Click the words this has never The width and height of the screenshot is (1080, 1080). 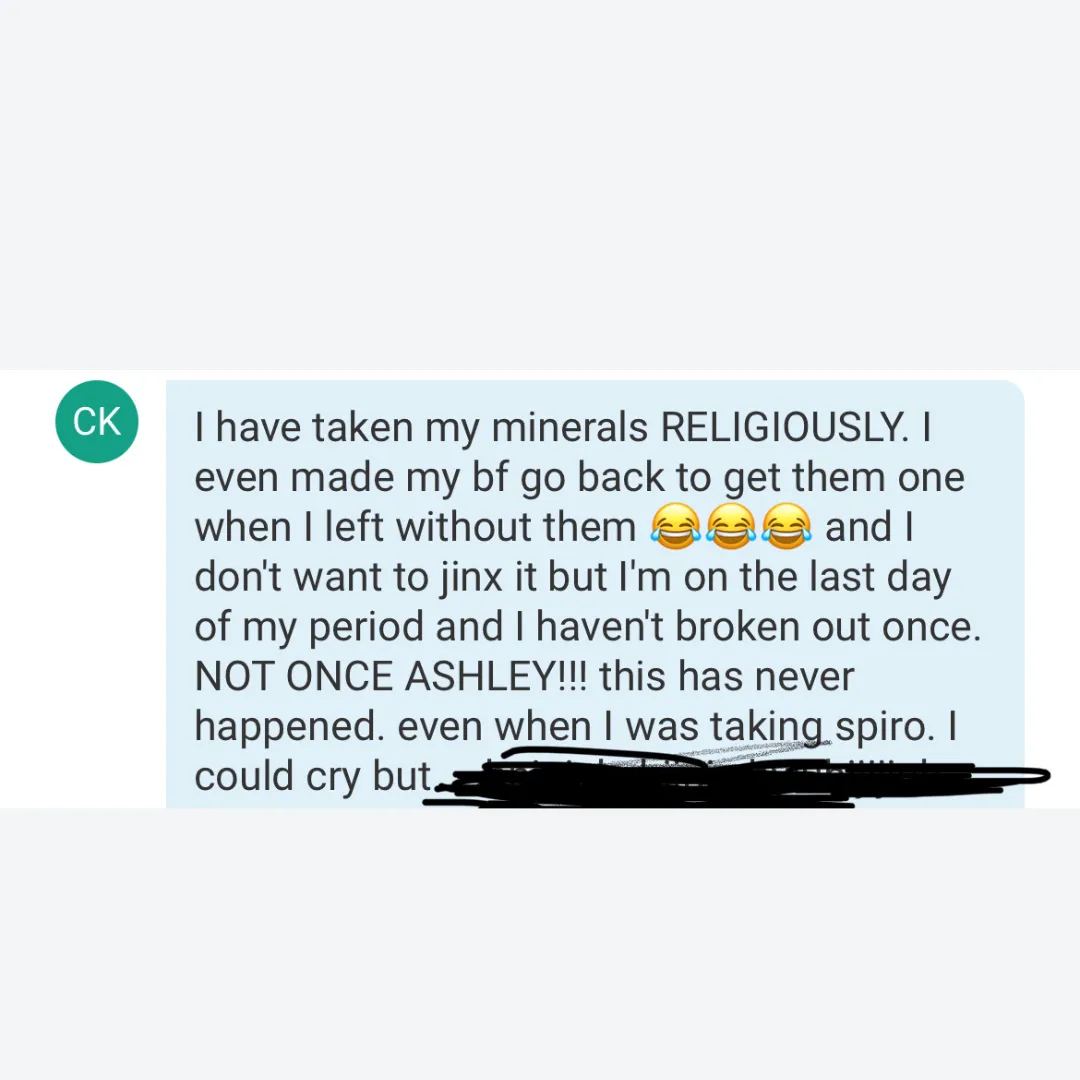[x=727, y=676]
